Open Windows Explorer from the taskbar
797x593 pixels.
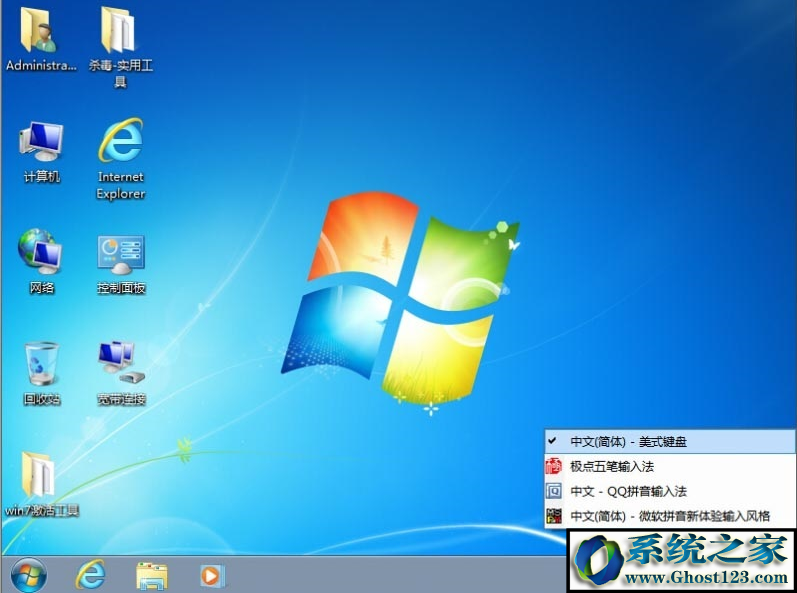point(151,576)
